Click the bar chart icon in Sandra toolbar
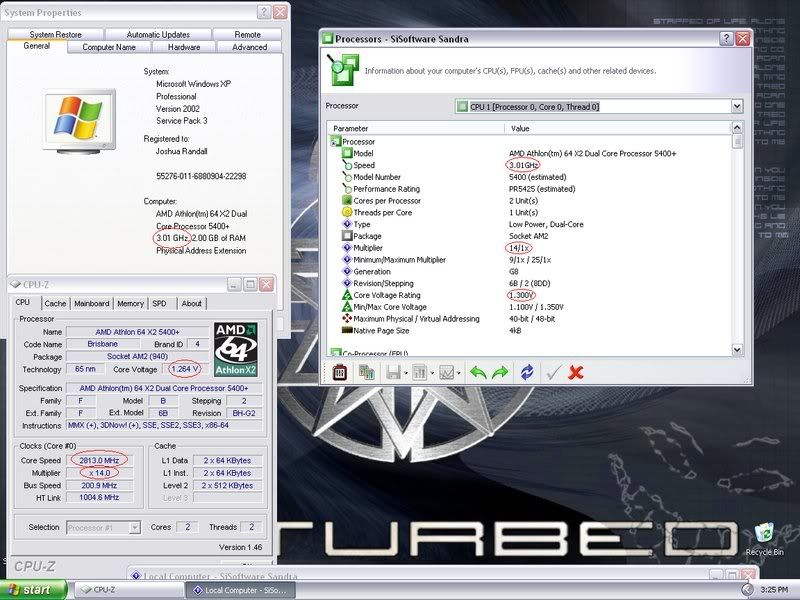Image resolution: width=800 pixels, height=600 pixels. pos(419,372)
